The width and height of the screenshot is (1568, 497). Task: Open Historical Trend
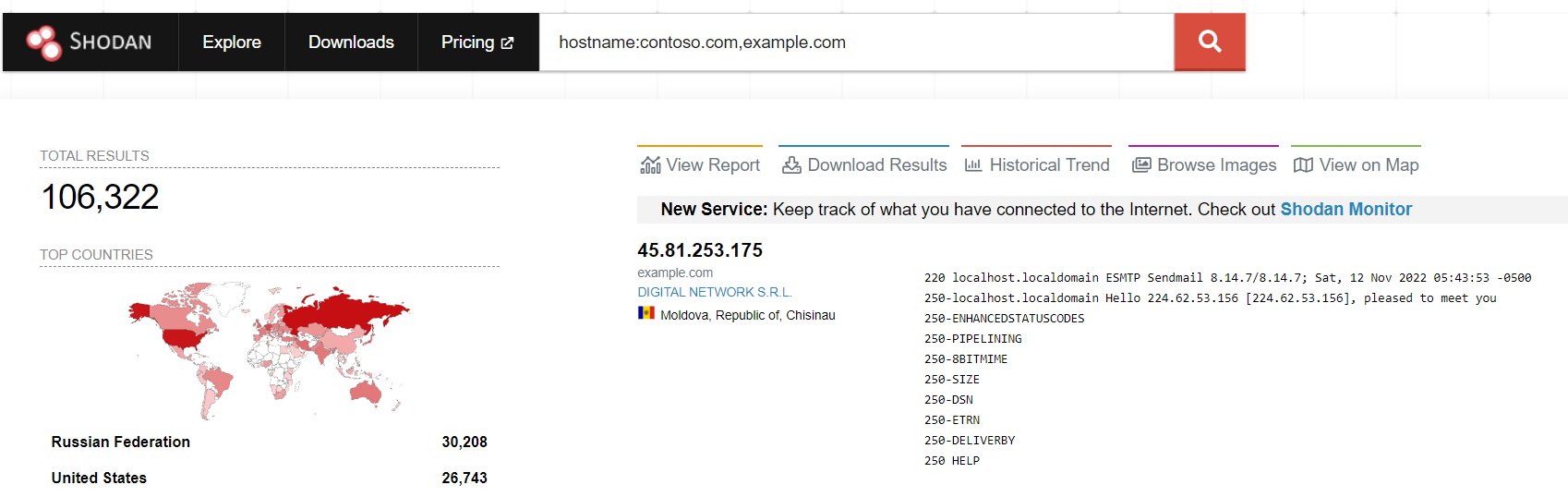pyautogui.click(x=1037, y=164)
